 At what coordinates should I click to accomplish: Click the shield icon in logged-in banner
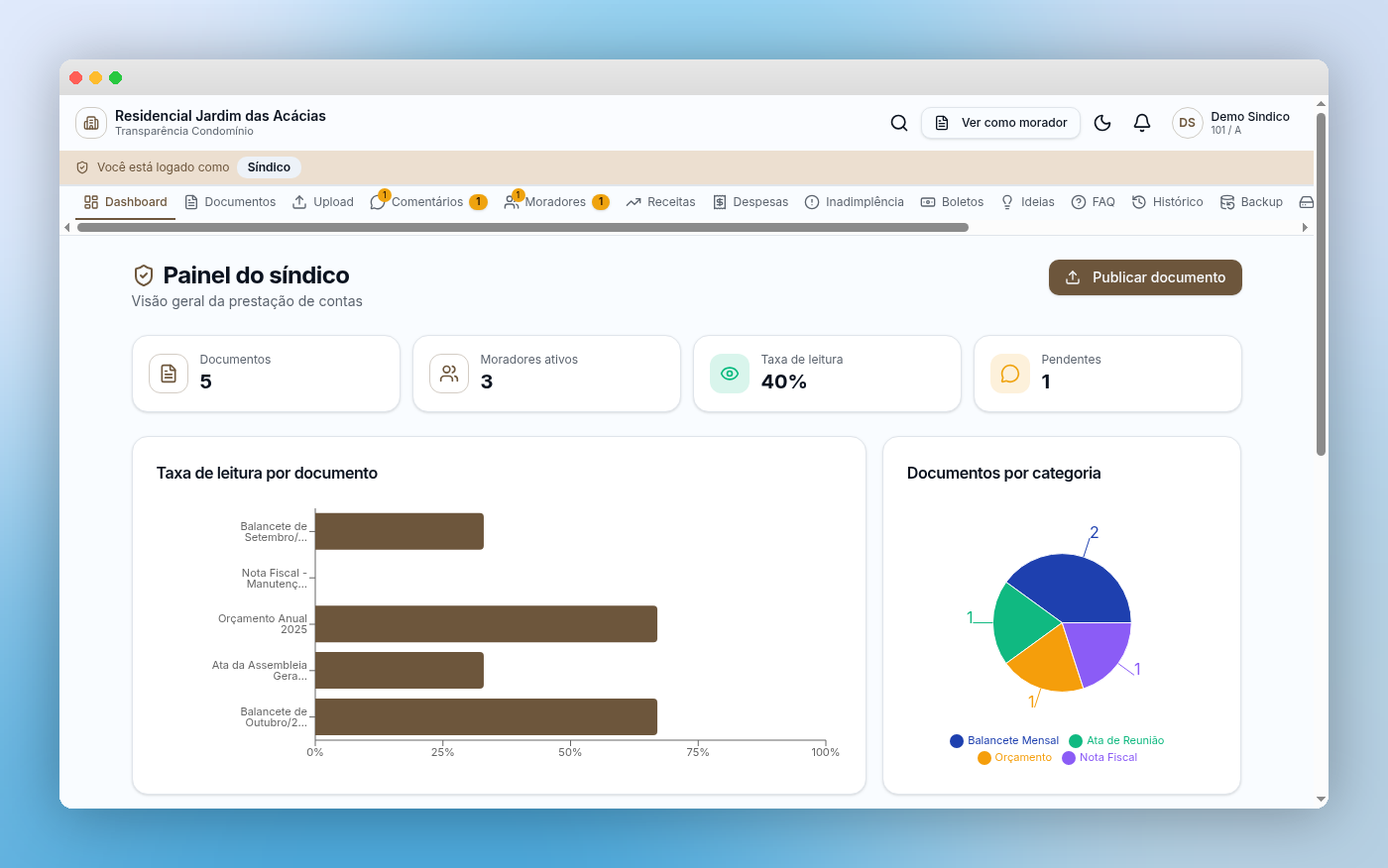click(82, 167)
